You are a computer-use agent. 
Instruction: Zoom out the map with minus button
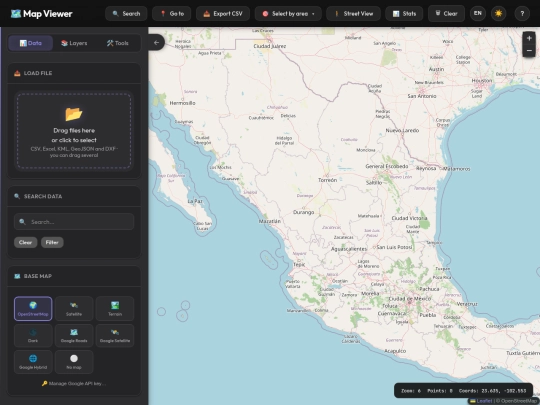(x=529, y=51)
